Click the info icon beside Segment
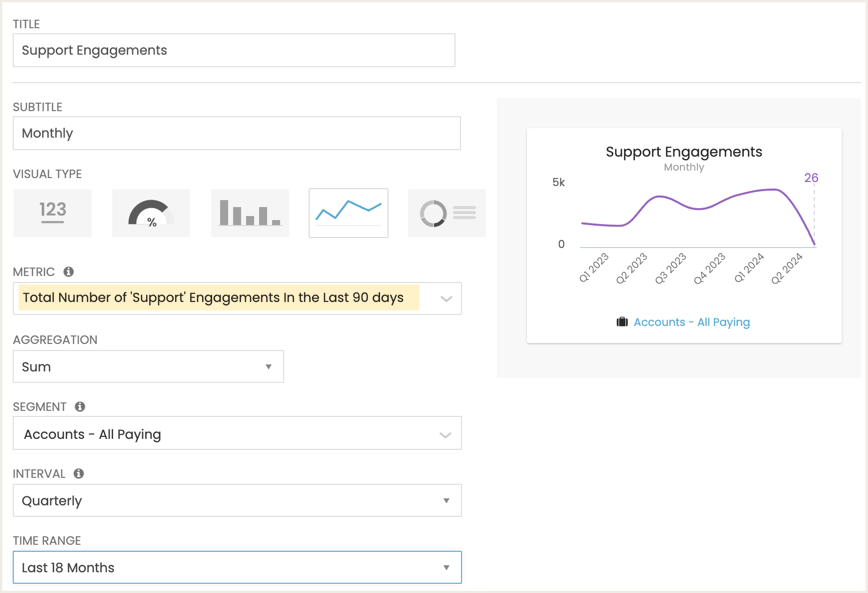The image size is (868, 593). [80, 407]
